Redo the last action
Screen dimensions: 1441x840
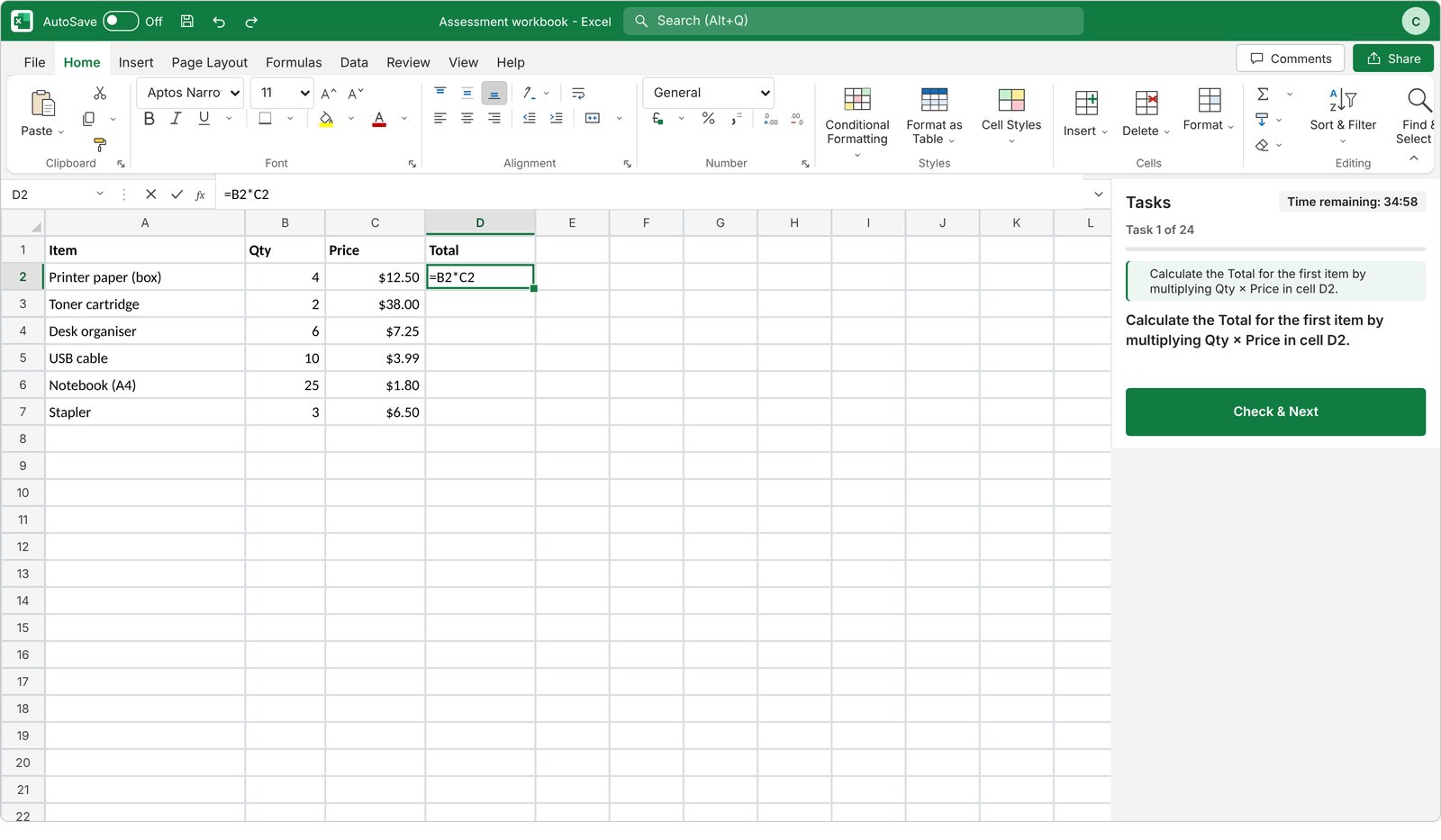251,21
